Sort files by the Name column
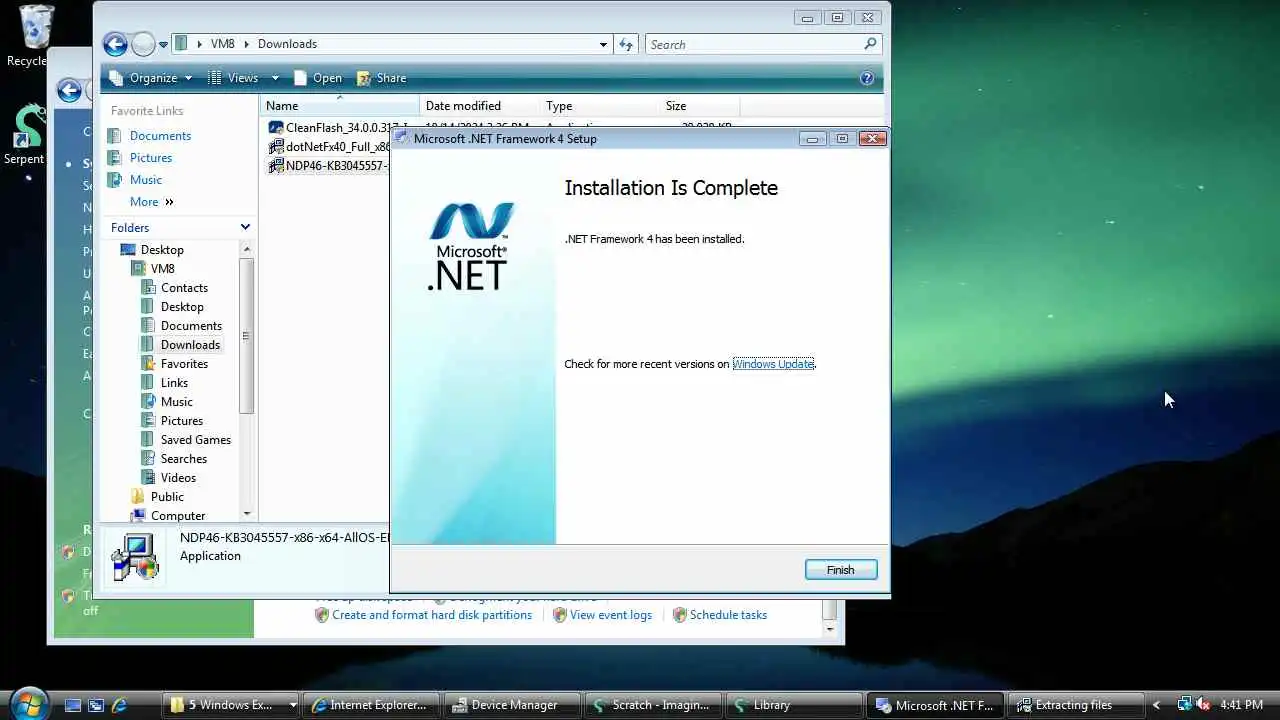Screen dimensions: 1280x720 [x=339, y=106]
